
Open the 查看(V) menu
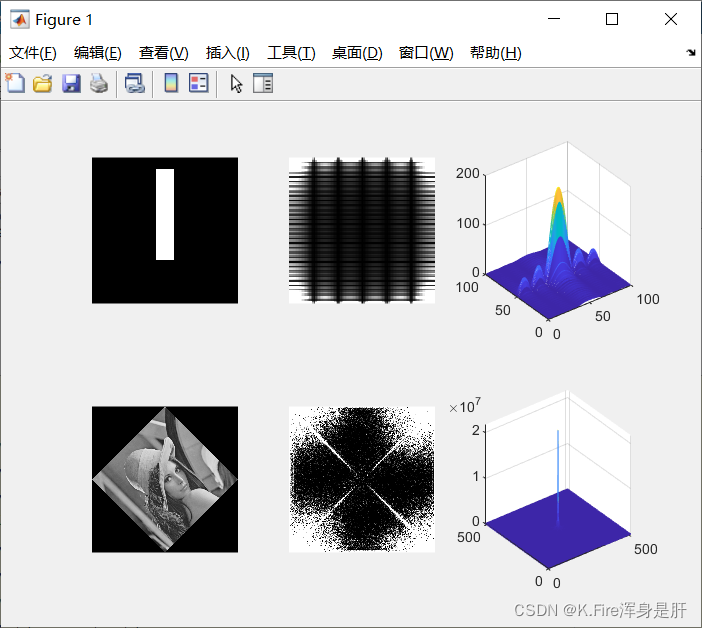click(163, 53)
